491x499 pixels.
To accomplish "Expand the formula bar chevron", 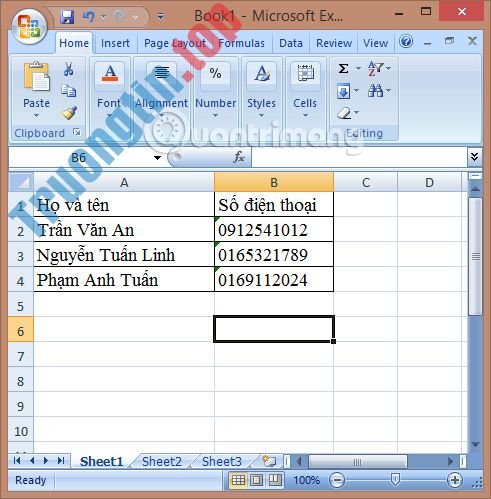I will [475, 157].
